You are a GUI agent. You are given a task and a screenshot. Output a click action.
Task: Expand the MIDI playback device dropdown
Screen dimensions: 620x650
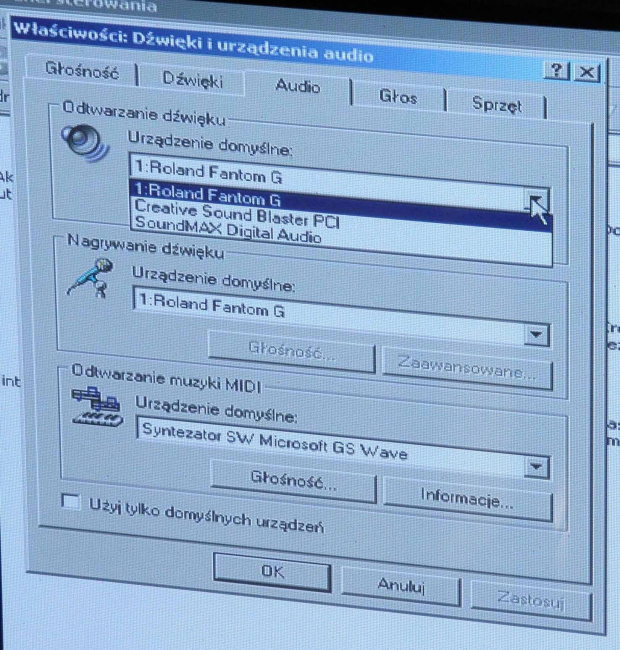tap(536, 467)
